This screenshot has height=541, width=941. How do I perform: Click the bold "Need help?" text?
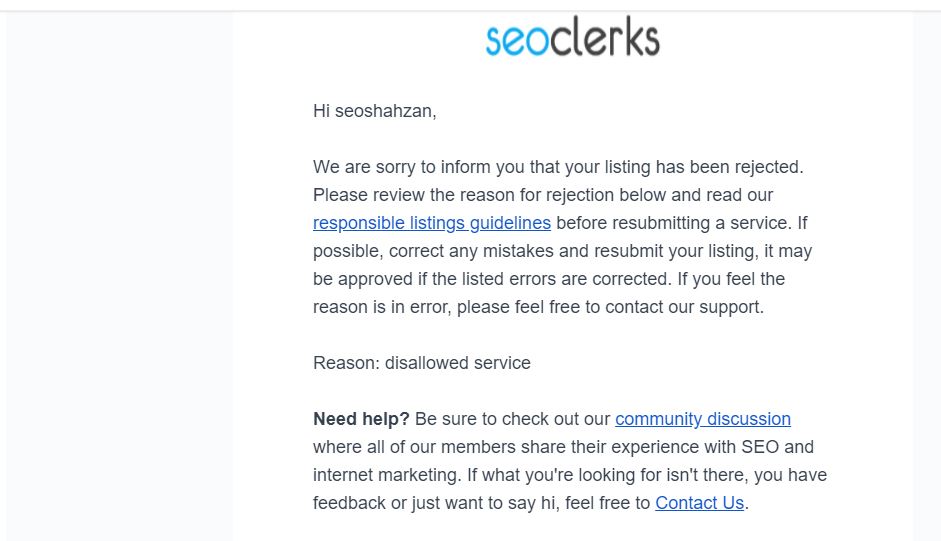coord(361,419)
